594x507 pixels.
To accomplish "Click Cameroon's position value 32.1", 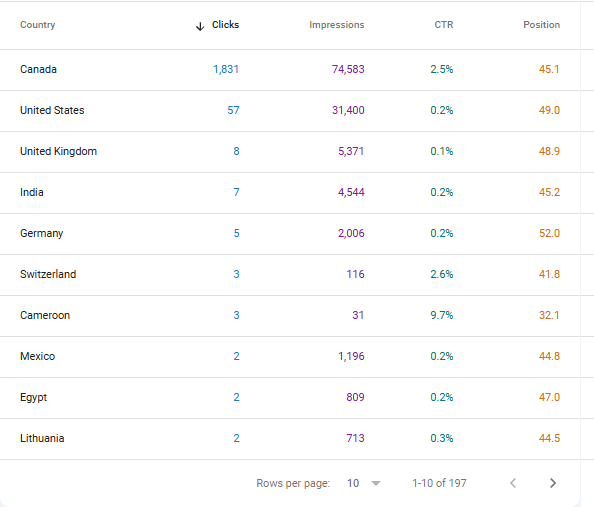I will (x=549, y=315).
